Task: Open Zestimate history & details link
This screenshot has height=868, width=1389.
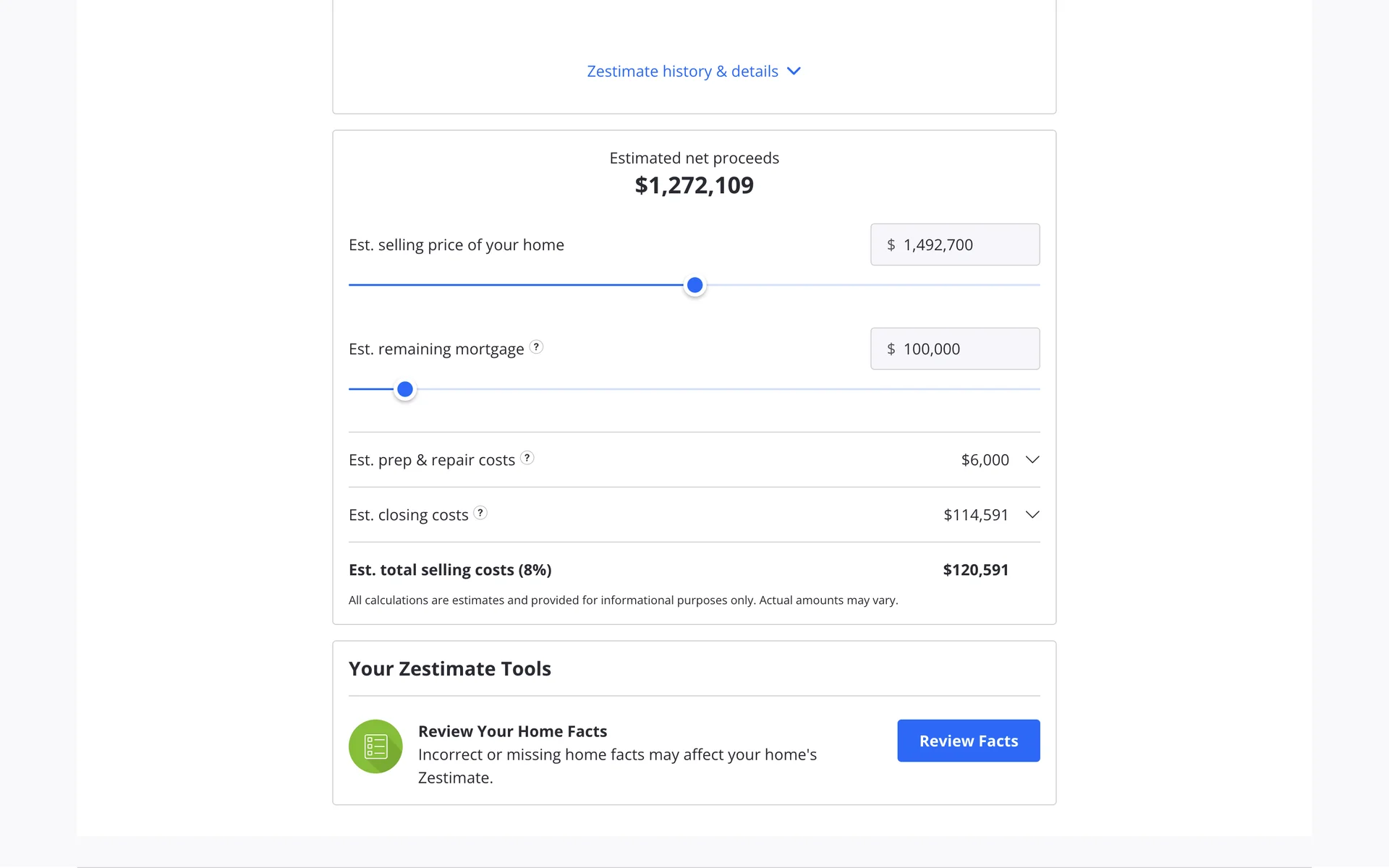Action: (x=682, y=71)
